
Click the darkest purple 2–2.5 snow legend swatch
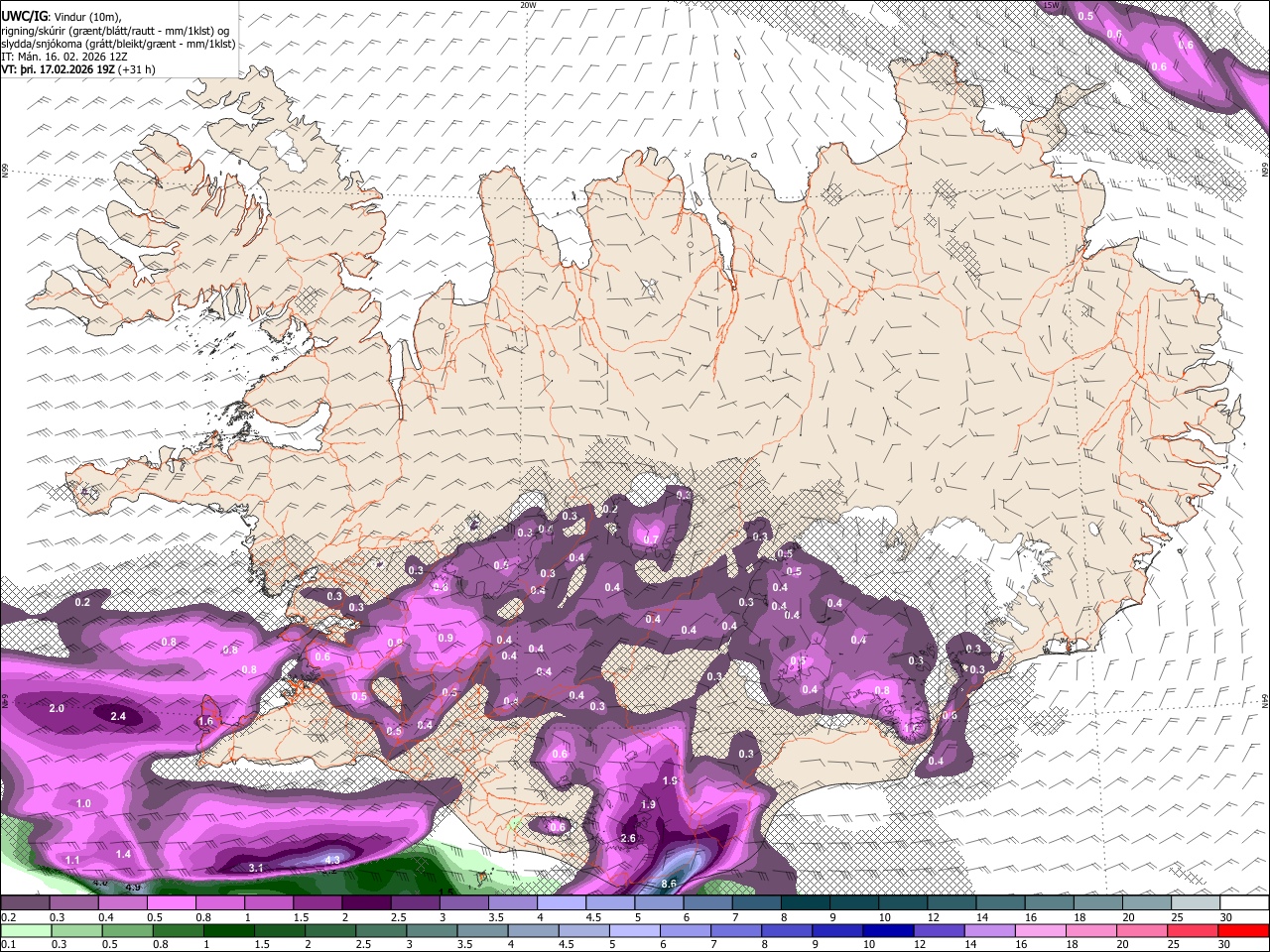tap(365, 902)
